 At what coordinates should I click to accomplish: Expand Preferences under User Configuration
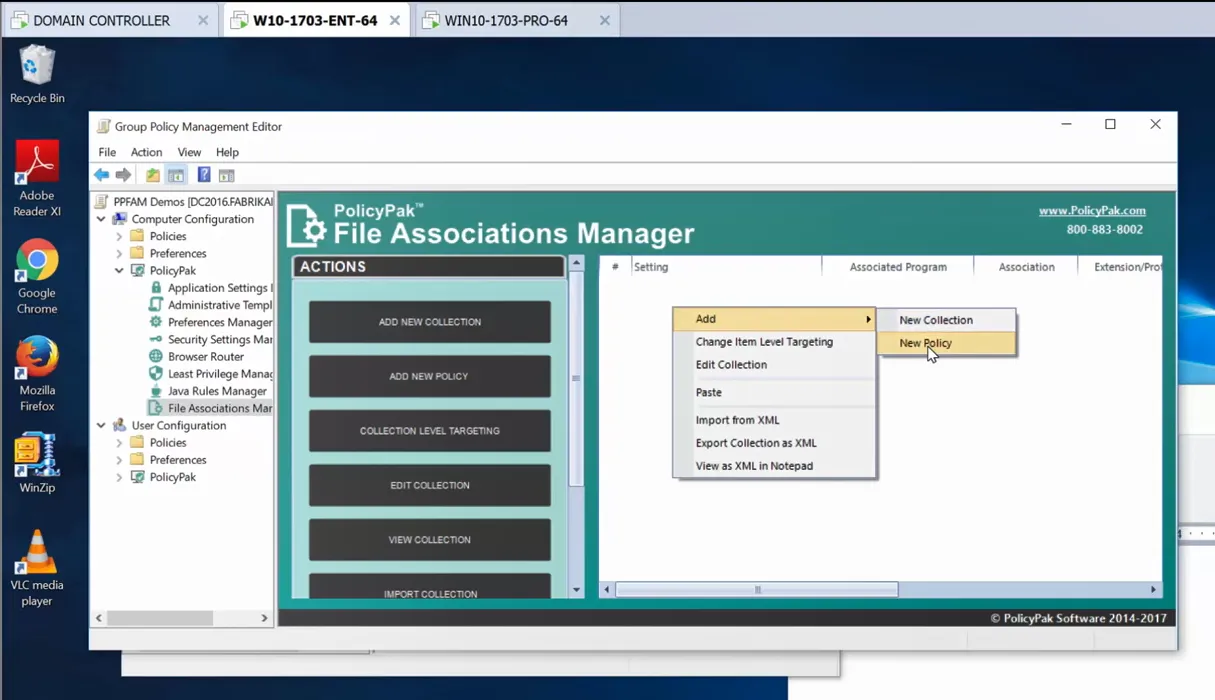120,460
